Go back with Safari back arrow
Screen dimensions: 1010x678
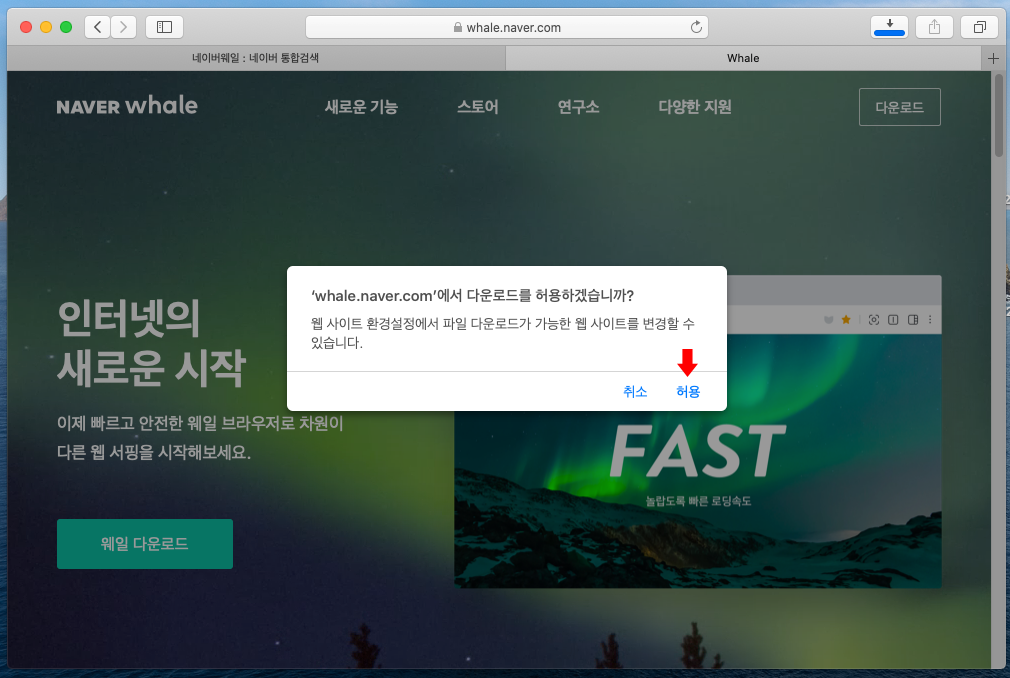(97, 27)
